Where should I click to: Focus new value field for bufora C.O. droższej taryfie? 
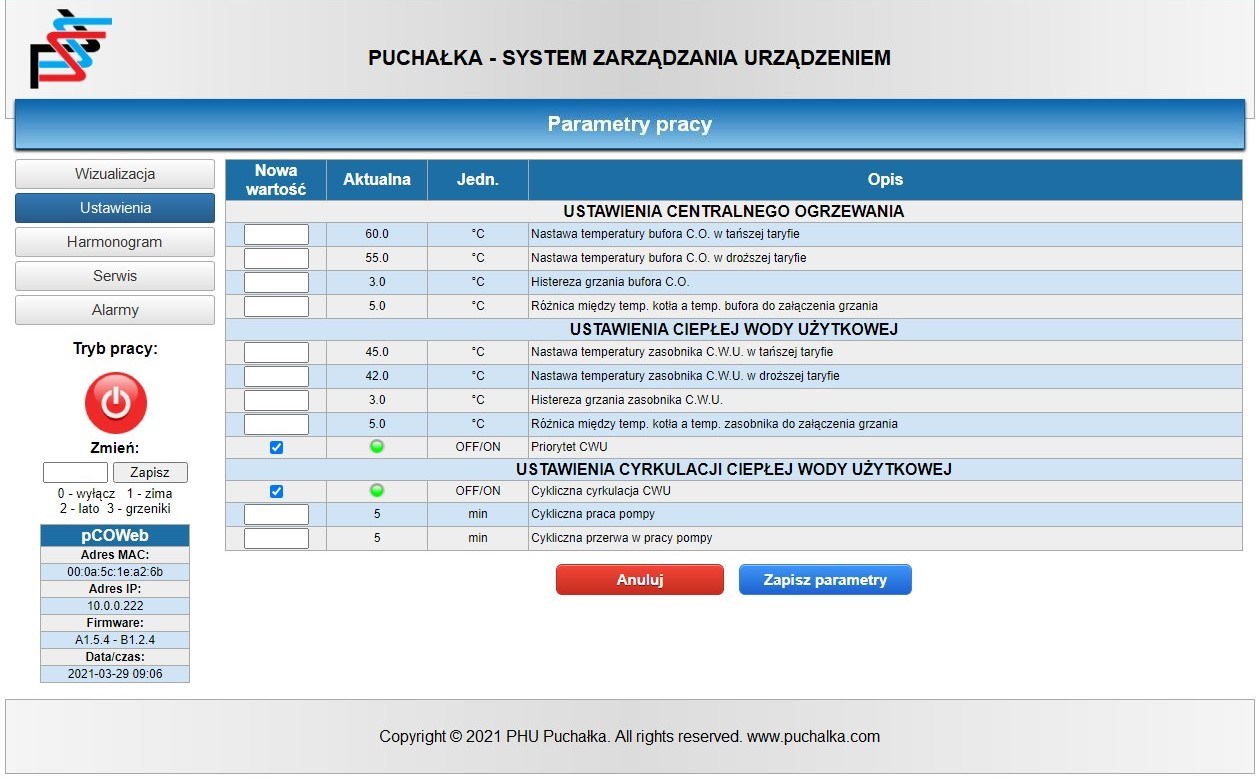pyautogui.click(x=277, y=258)
